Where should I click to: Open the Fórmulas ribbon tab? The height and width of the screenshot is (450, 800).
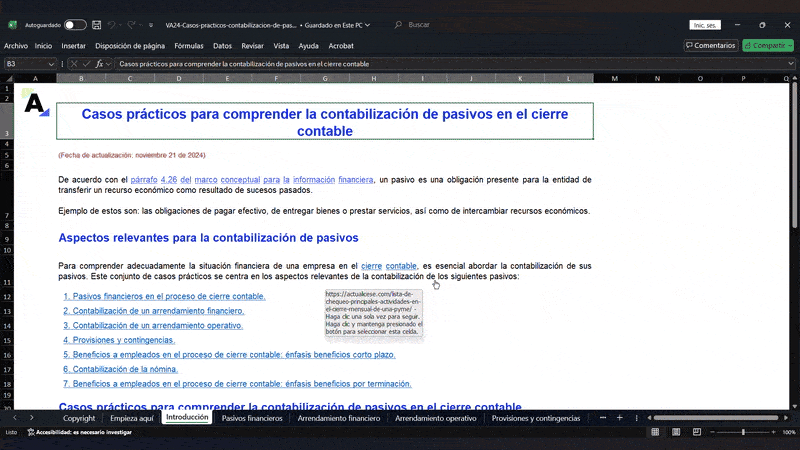(188, 45)
